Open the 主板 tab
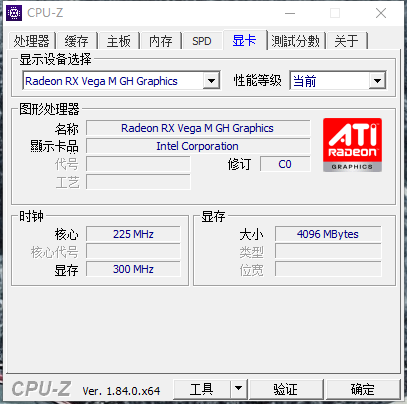The image size is (407, 404). coord(119,41)
